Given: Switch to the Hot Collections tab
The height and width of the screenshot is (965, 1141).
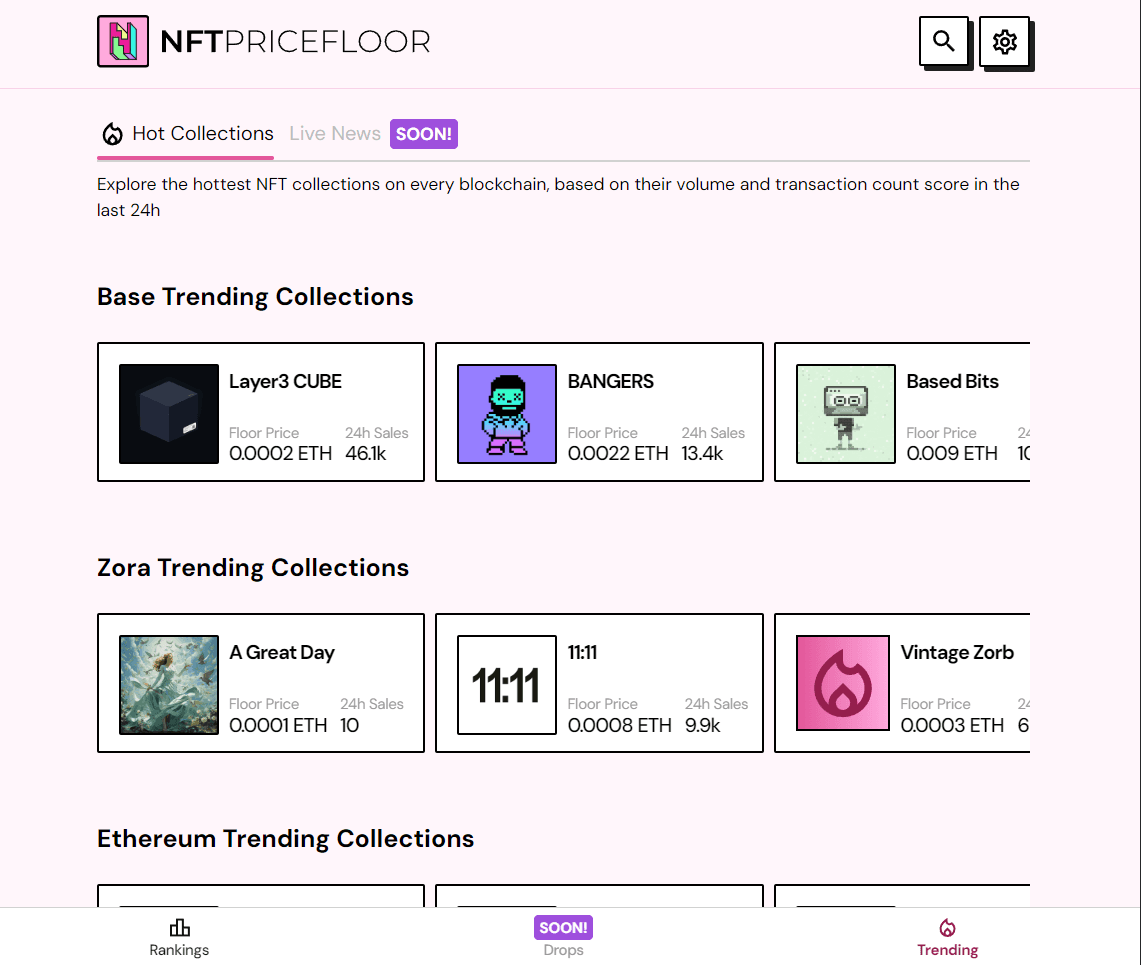Looking at the screenshot, I should (202, 134).
